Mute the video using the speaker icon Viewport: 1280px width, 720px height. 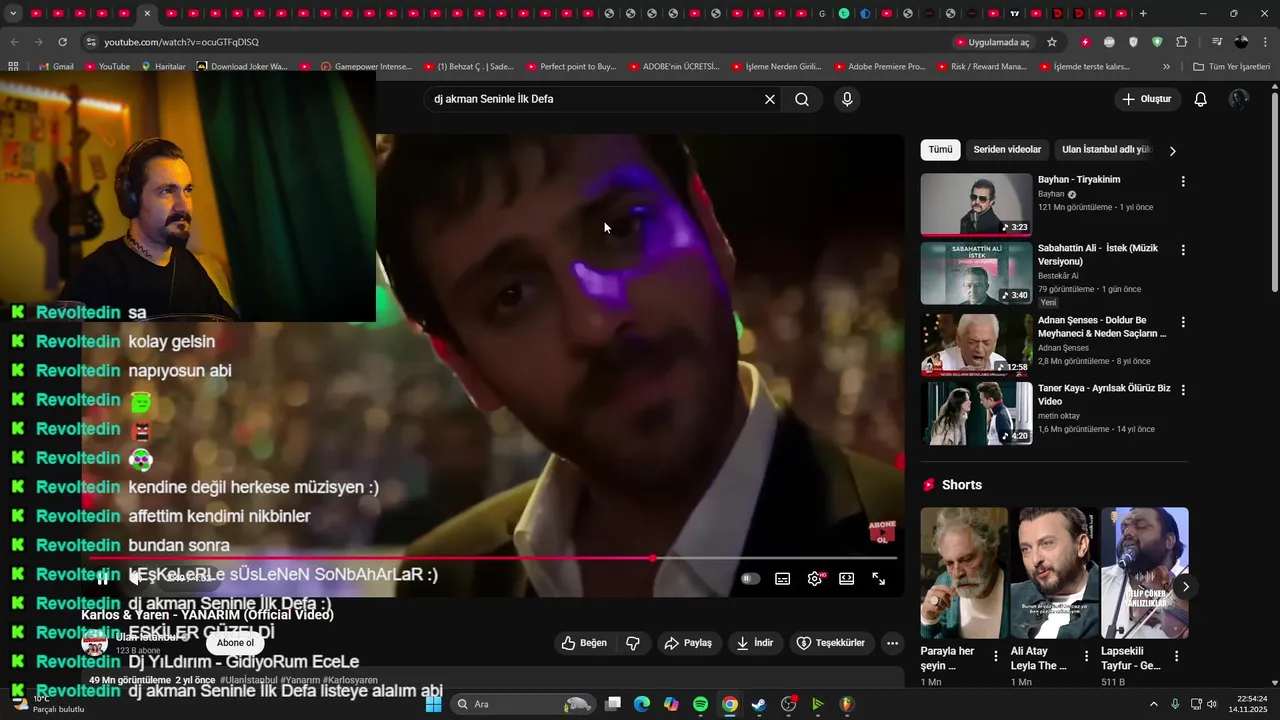pyautogui.click(x=136, y=578)
